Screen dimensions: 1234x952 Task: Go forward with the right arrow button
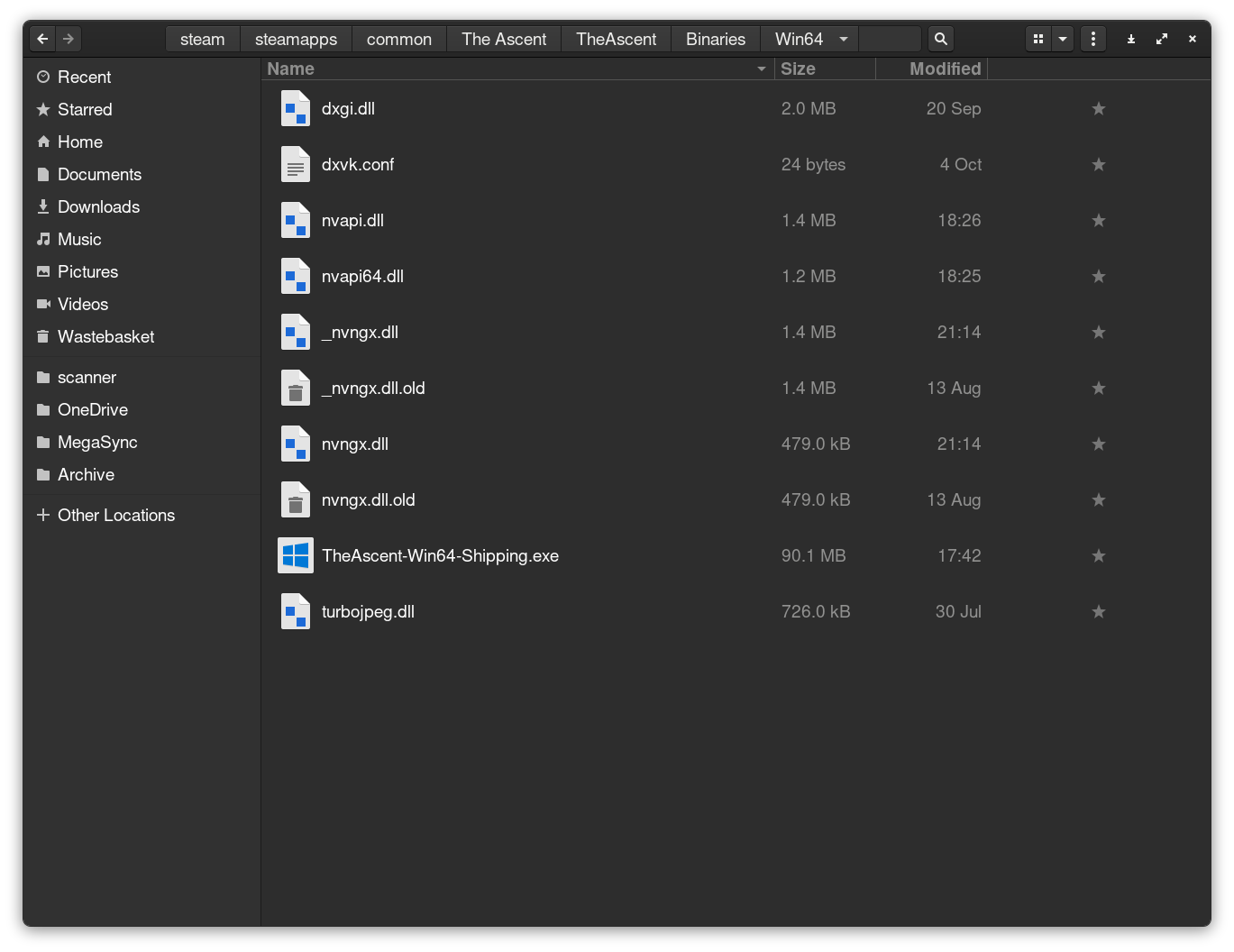click(69, 39)
